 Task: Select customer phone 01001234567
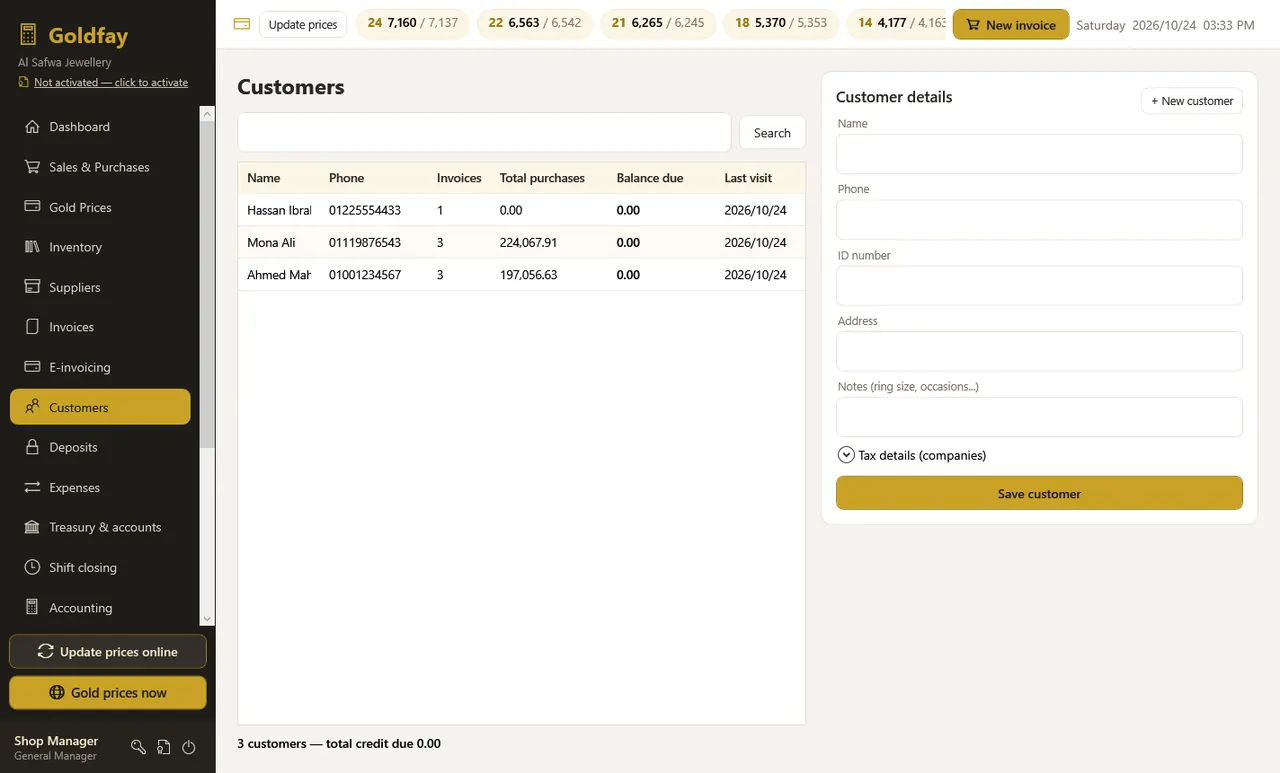(x=365, y=275)
